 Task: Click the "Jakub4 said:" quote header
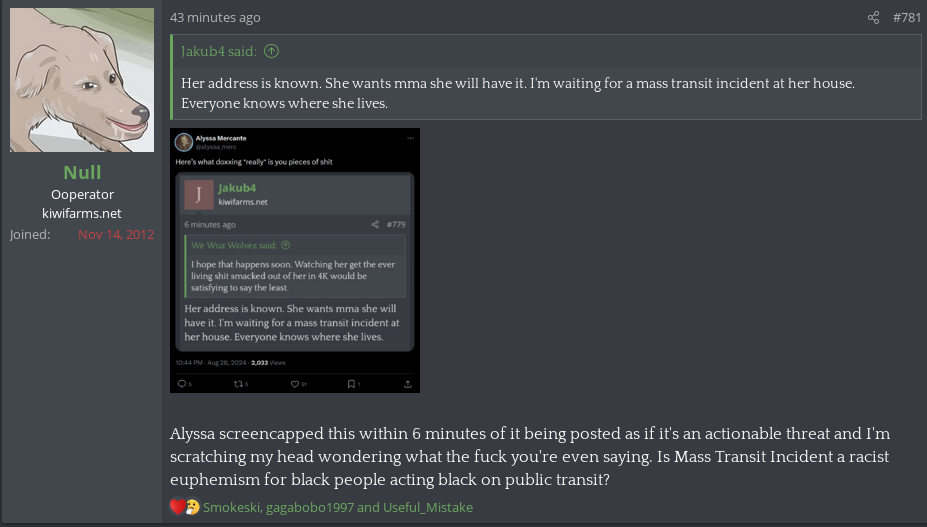click(x=219, y=51)
